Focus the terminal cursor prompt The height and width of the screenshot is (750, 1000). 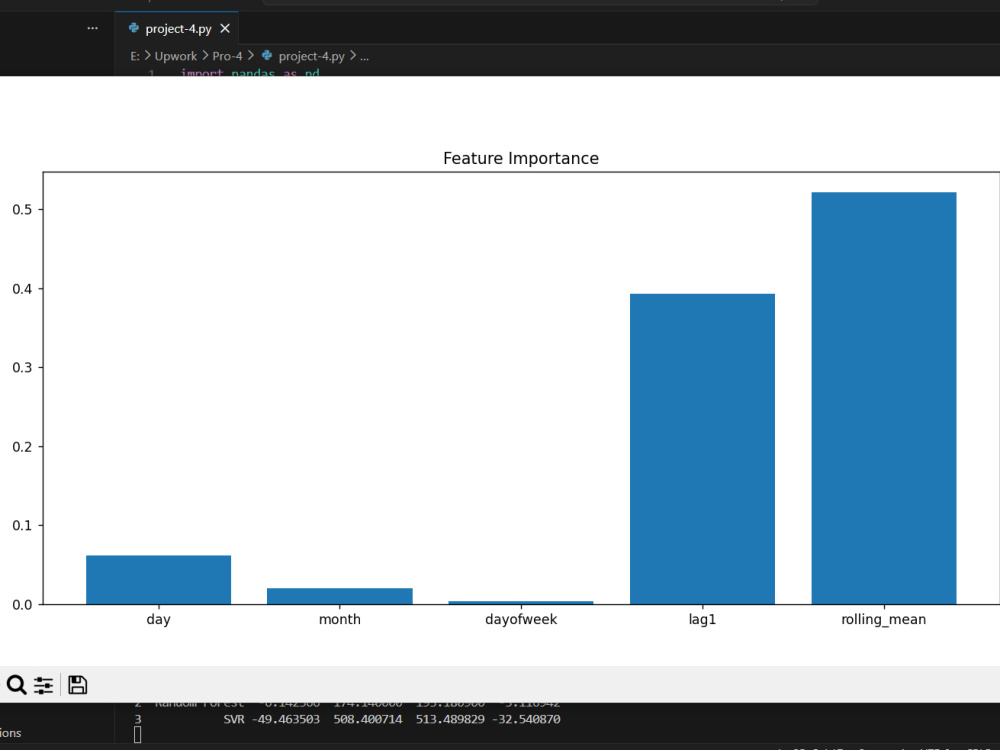pyautogui.click(x=138, y=735)
